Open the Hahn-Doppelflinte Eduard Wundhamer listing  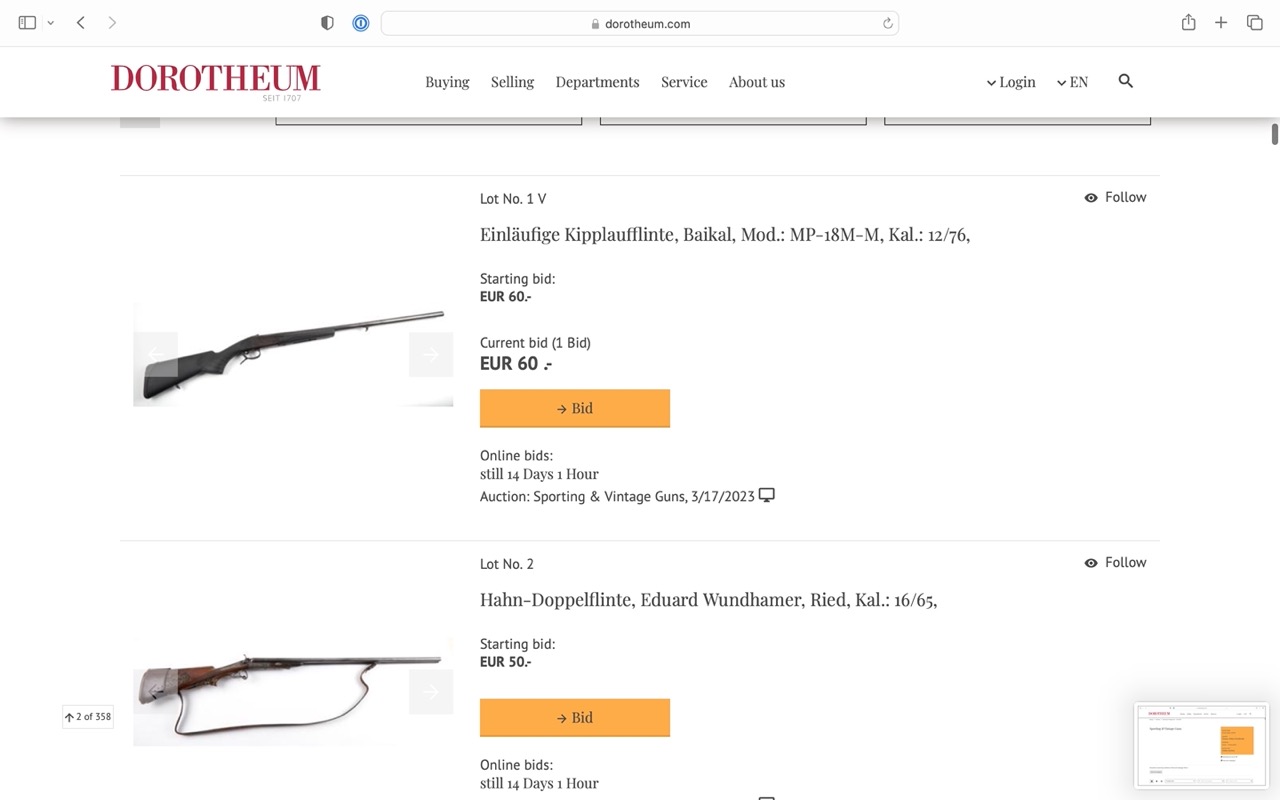tap(708, 600)
